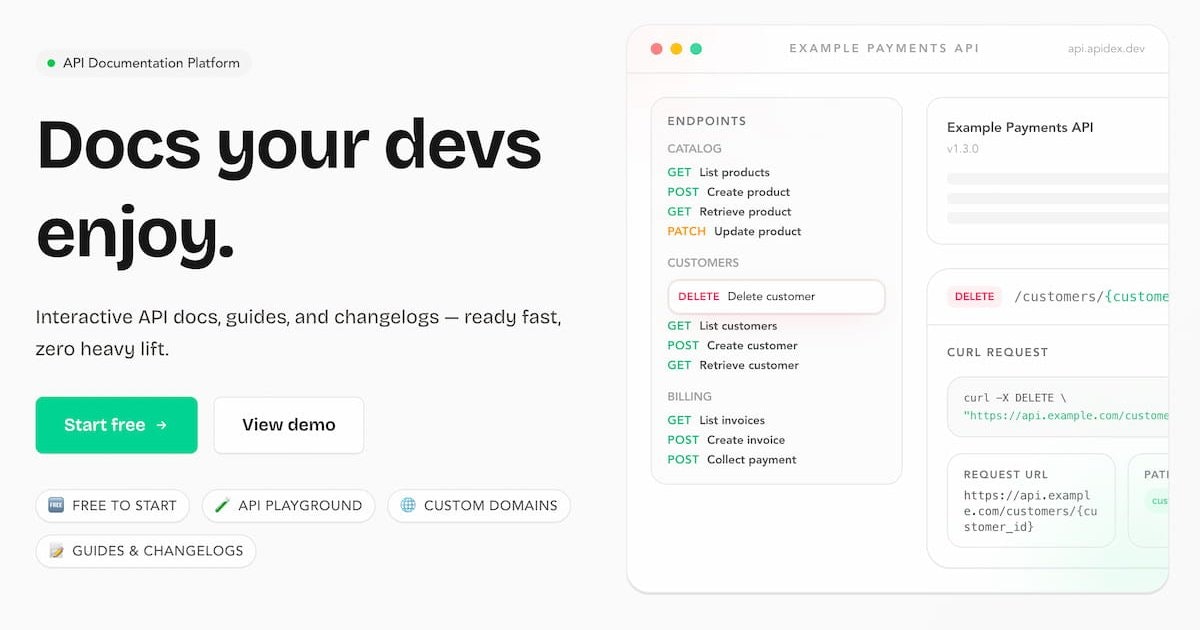1200x630 pixels.
Task: Open the View demo button
Action: point(289,425)
